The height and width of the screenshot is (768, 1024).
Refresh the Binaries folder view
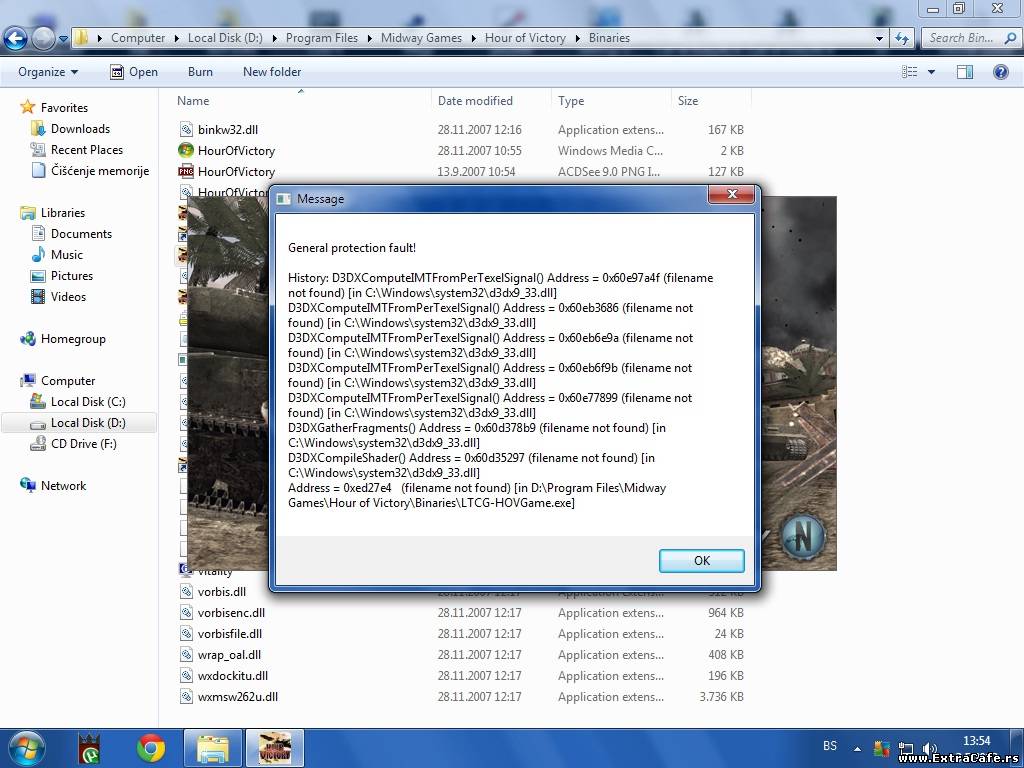tap(902, 39)
